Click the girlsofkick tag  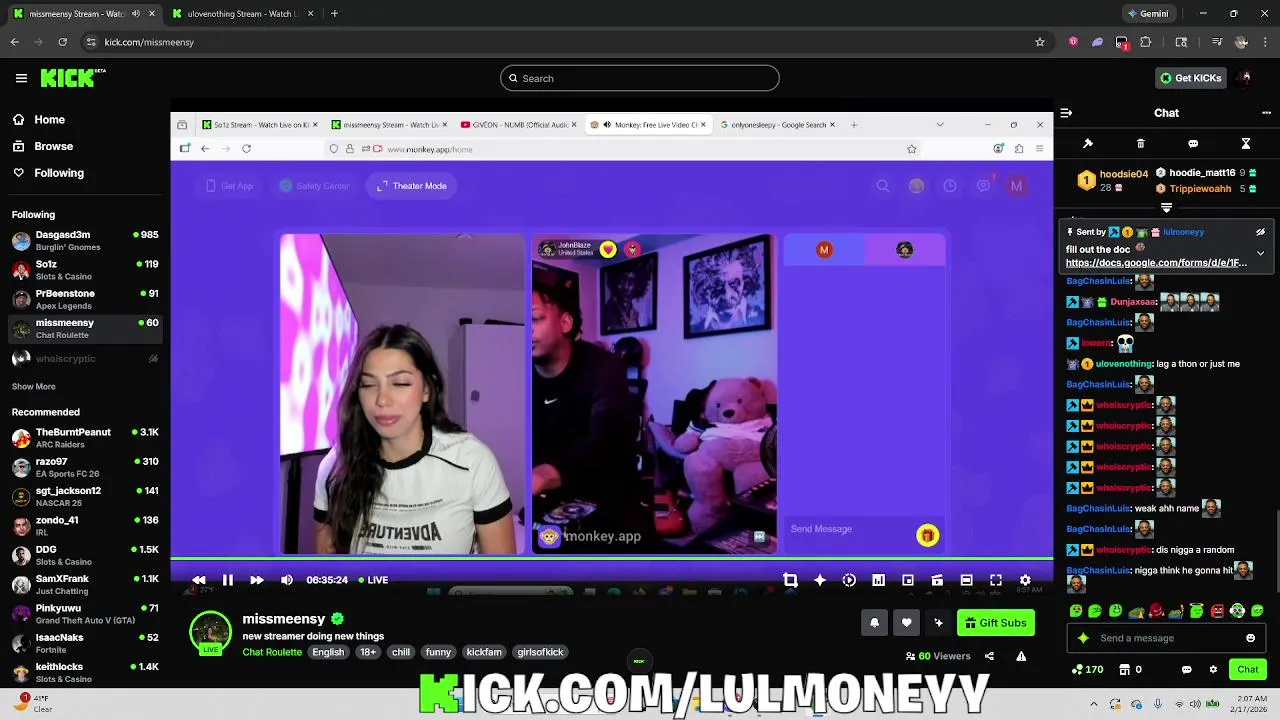[x=540, y=652]
